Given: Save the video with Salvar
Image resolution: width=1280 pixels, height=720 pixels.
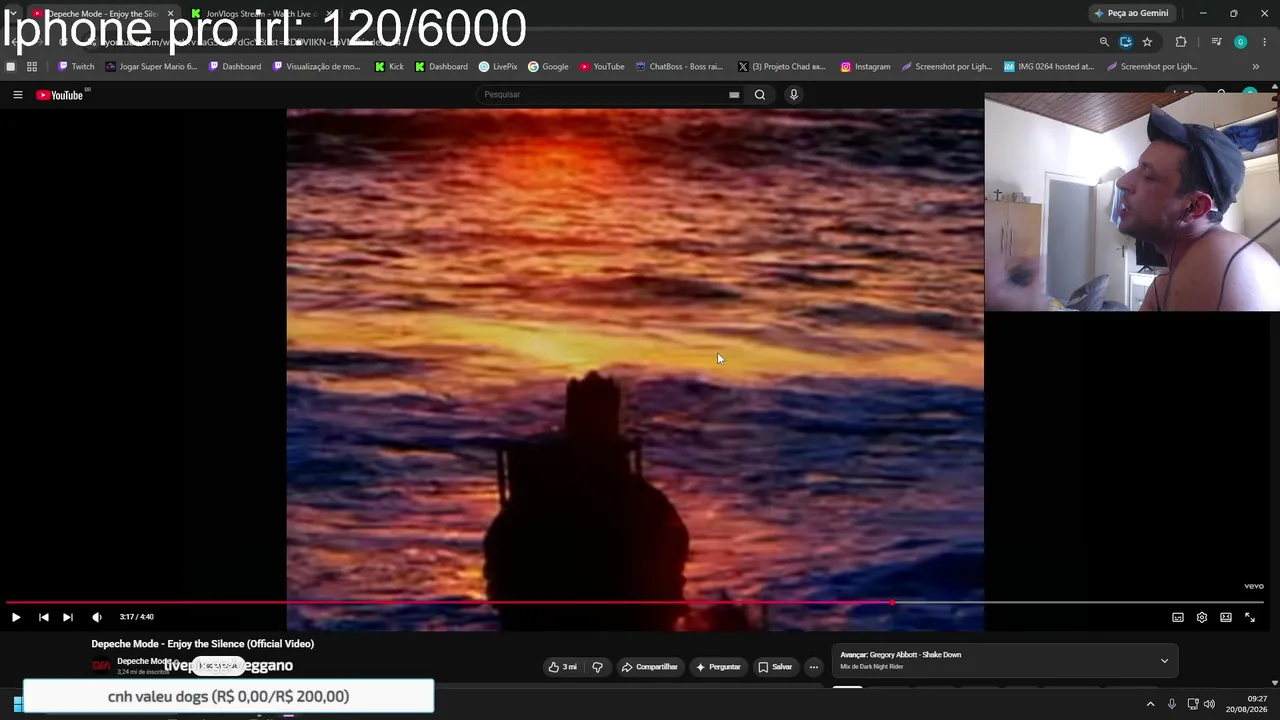Looking at the screenshot, I should [x=775, y=667].
